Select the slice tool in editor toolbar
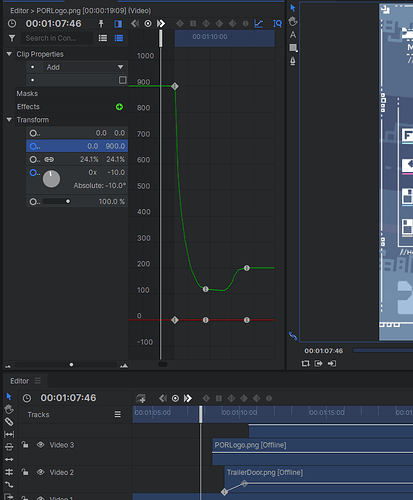413x500 pixels. point(9,422)
